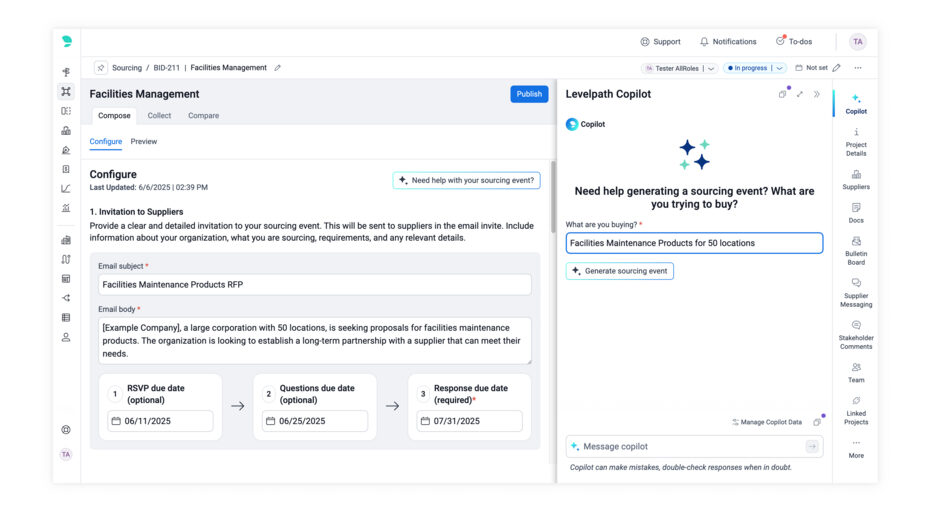This screenshot has width=930, height=512.
Task: Click BID-211 in the breadcrumb
Action: coord(167,68)
